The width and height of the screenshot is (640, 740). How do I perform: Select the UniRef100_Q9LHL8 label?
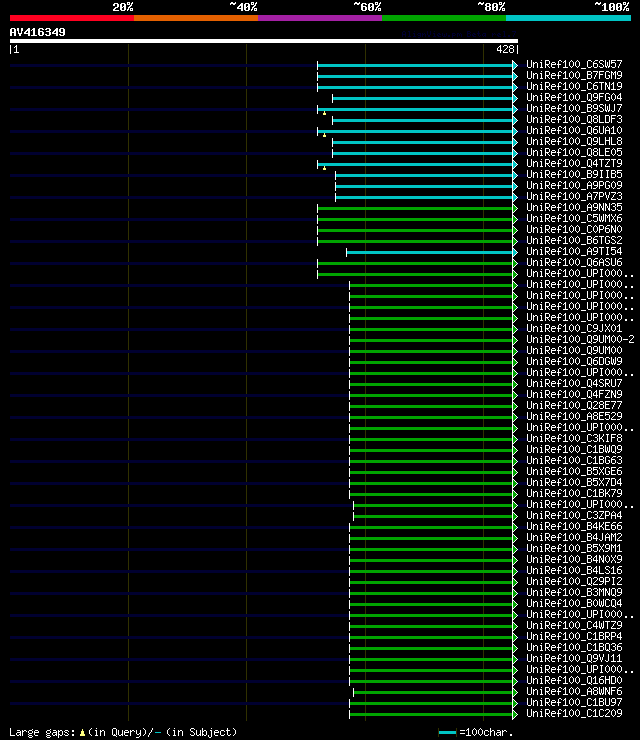[x=574, y=141]
